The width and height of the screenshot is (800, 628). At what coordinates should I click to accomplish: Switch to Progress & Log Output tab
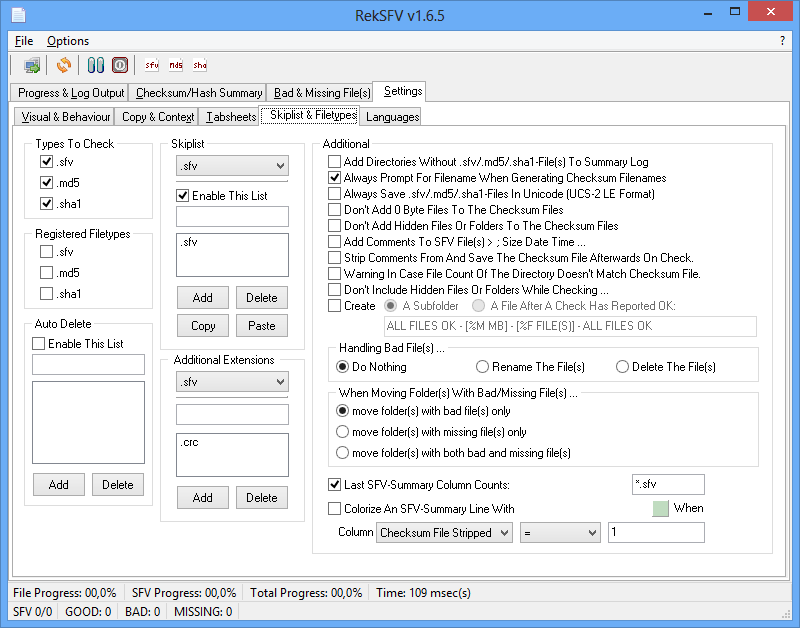pos(69,93)
